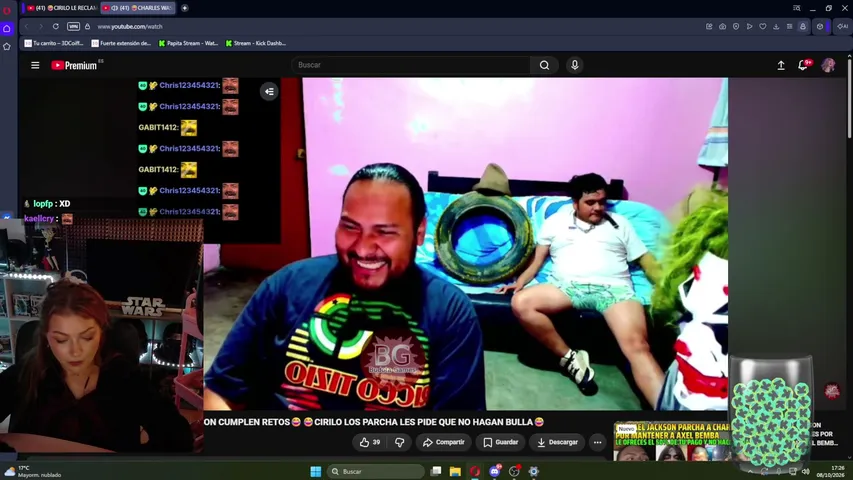This screenshot has width=853, height=480.
Task: Open Opera easy setup icon
Action: [789, 26]
